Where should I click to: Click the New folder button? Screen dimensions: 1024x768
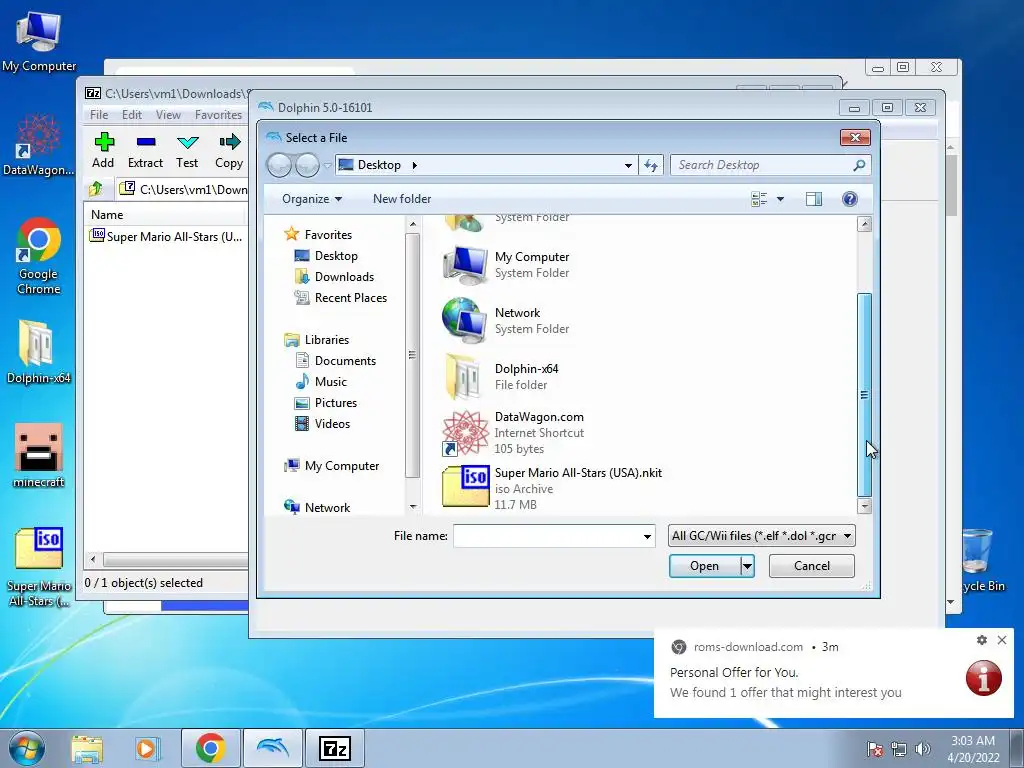(402, 199)
